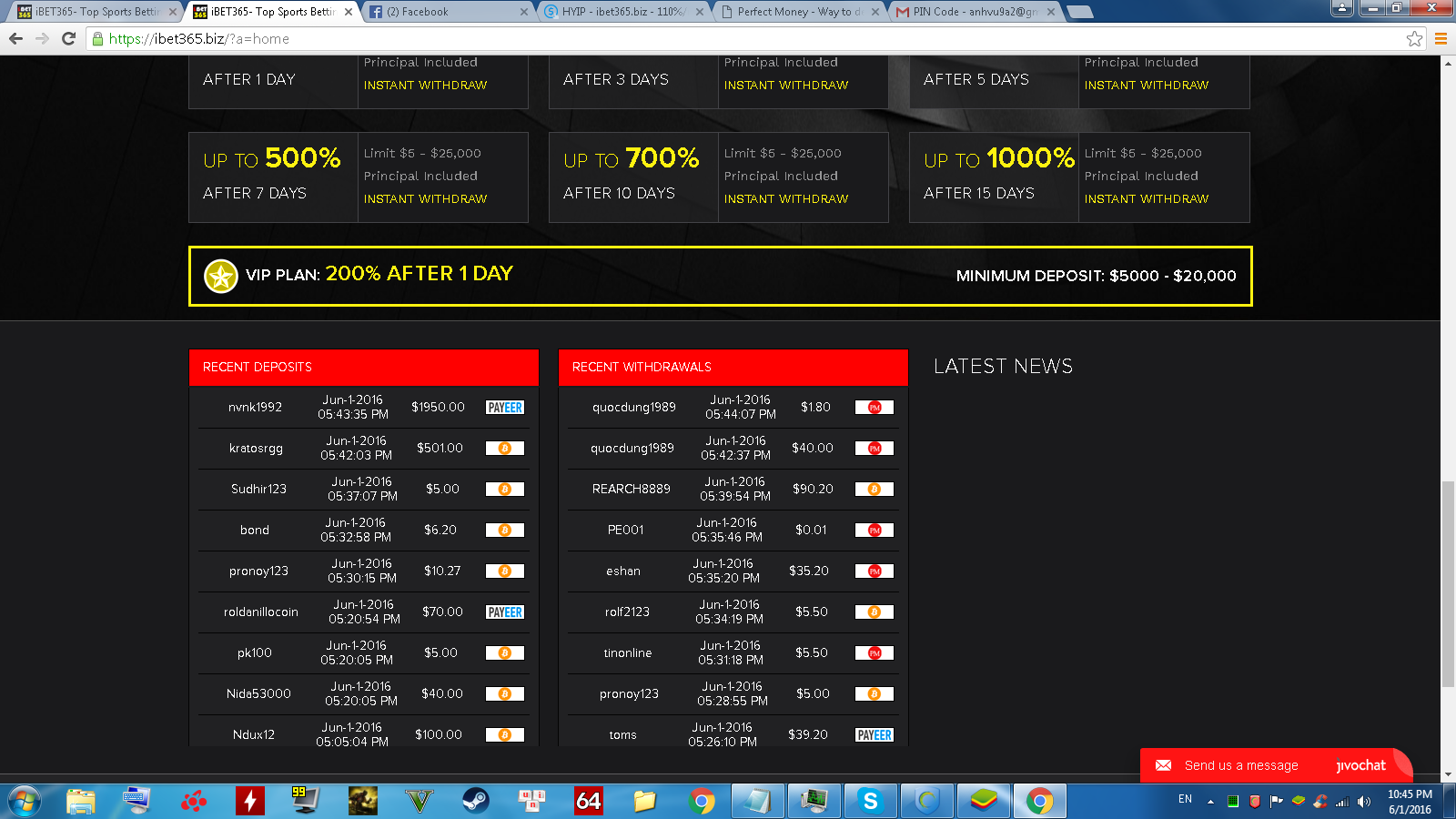Image resolution: width=1456 pixels, height=819 pixels.
Task: Click the username nvnk1992
Action: [x=255, y=408]
